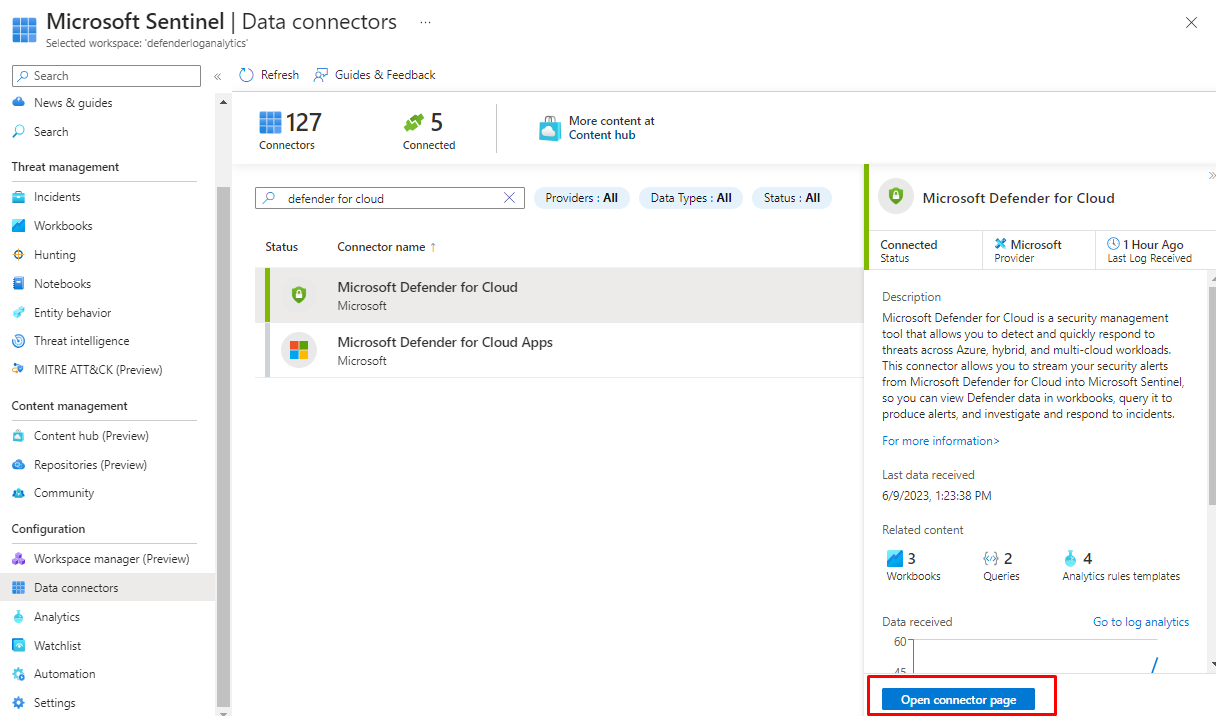Open the For more information link
The height and width of the screenshot is (716, 1216).
point(940,441)
